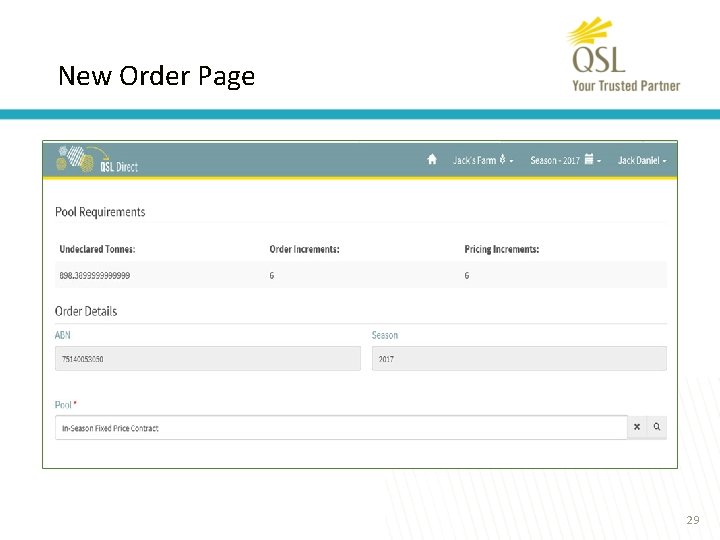Click the Order Increments column header
Image resolution: width=720 pixels, height=540 pixels.
(x=304, y=249)
